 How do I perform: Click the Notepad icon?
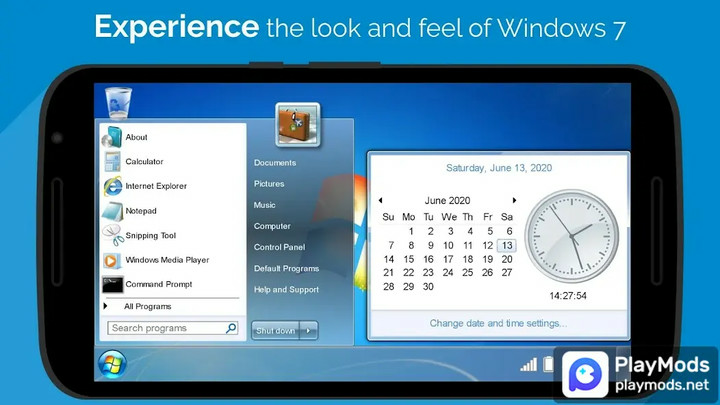tap(112, 211)
